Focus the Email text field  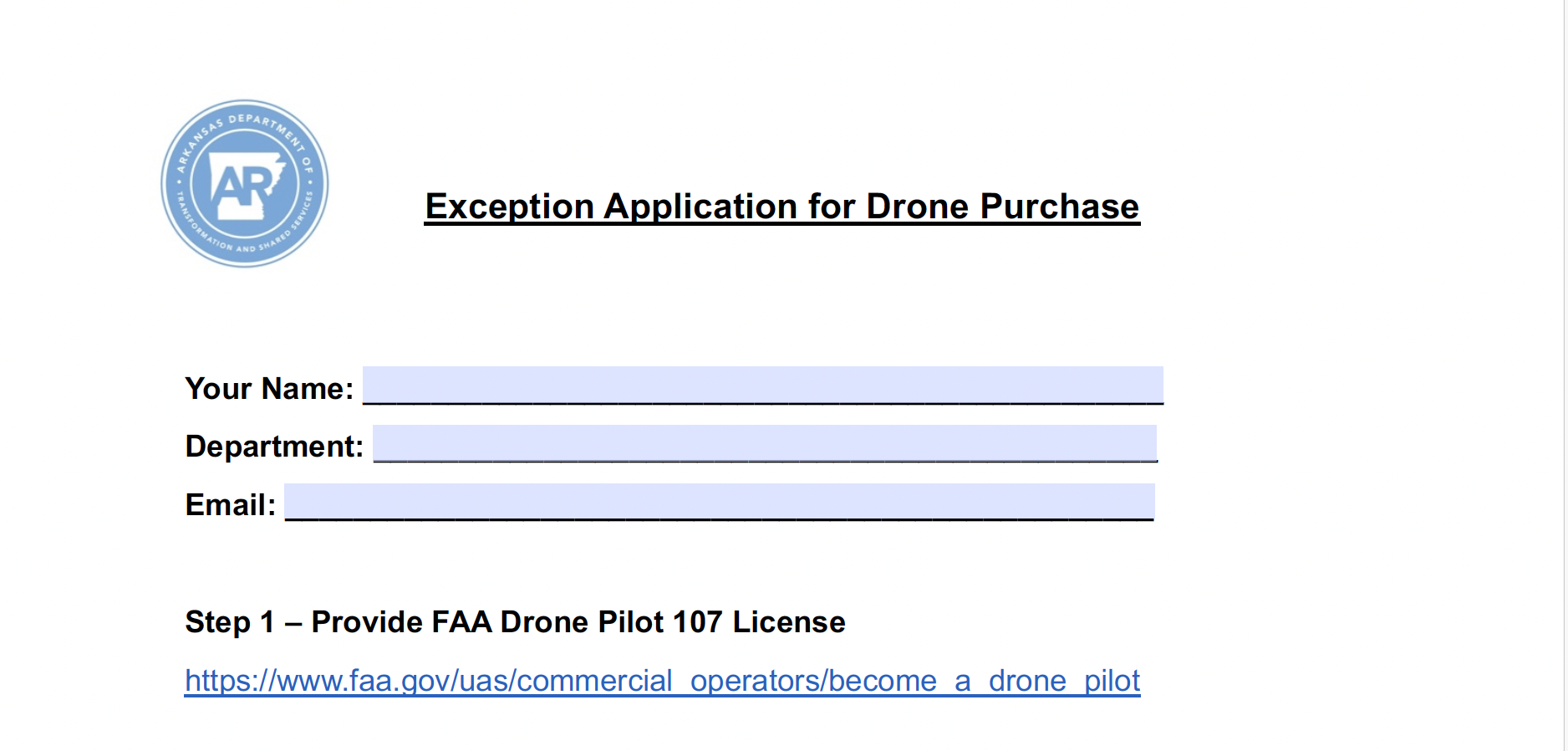tap(719, 502)
